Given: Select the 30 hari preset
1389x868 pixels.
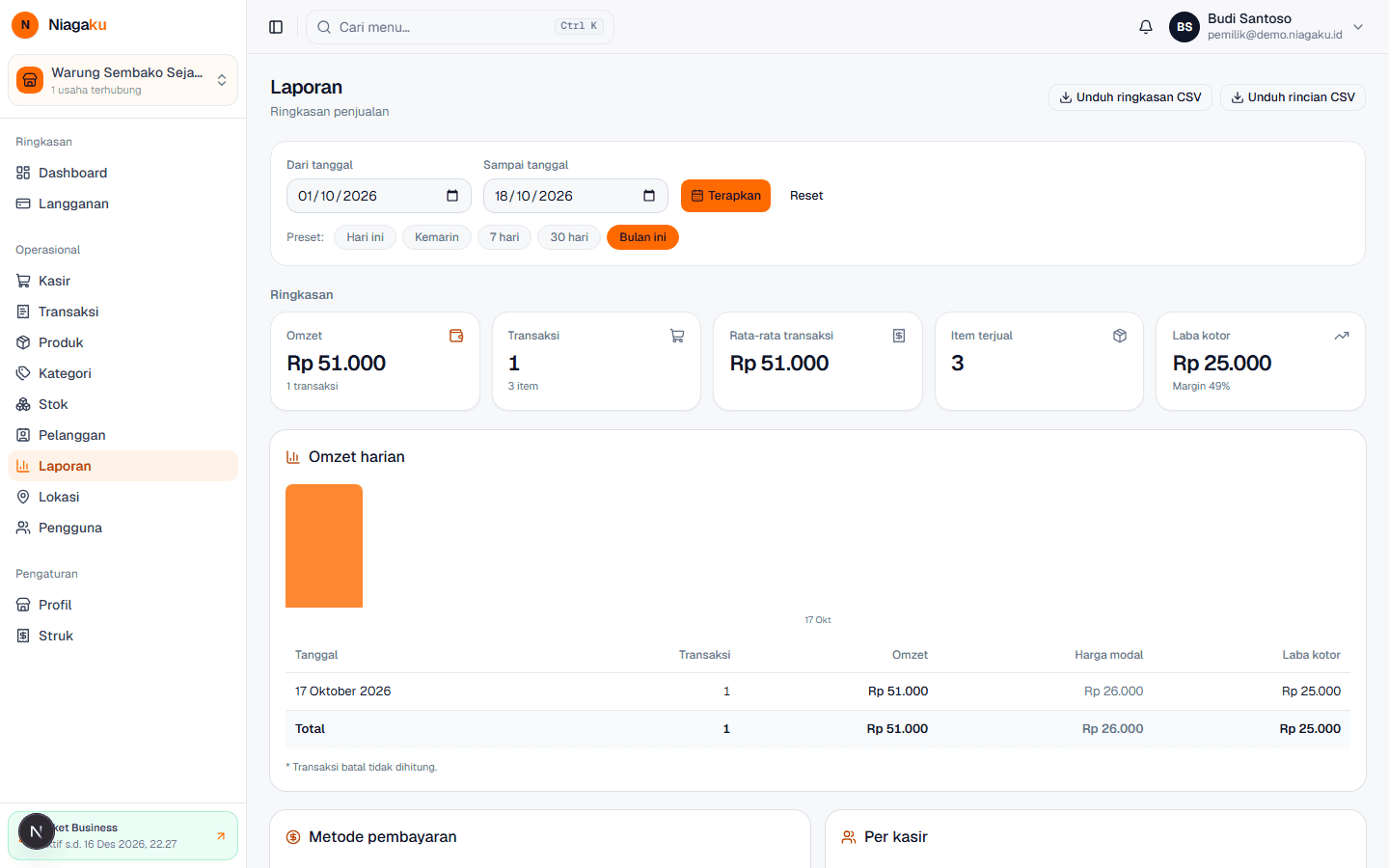Looking at the screenshot, I should (569, 237).
